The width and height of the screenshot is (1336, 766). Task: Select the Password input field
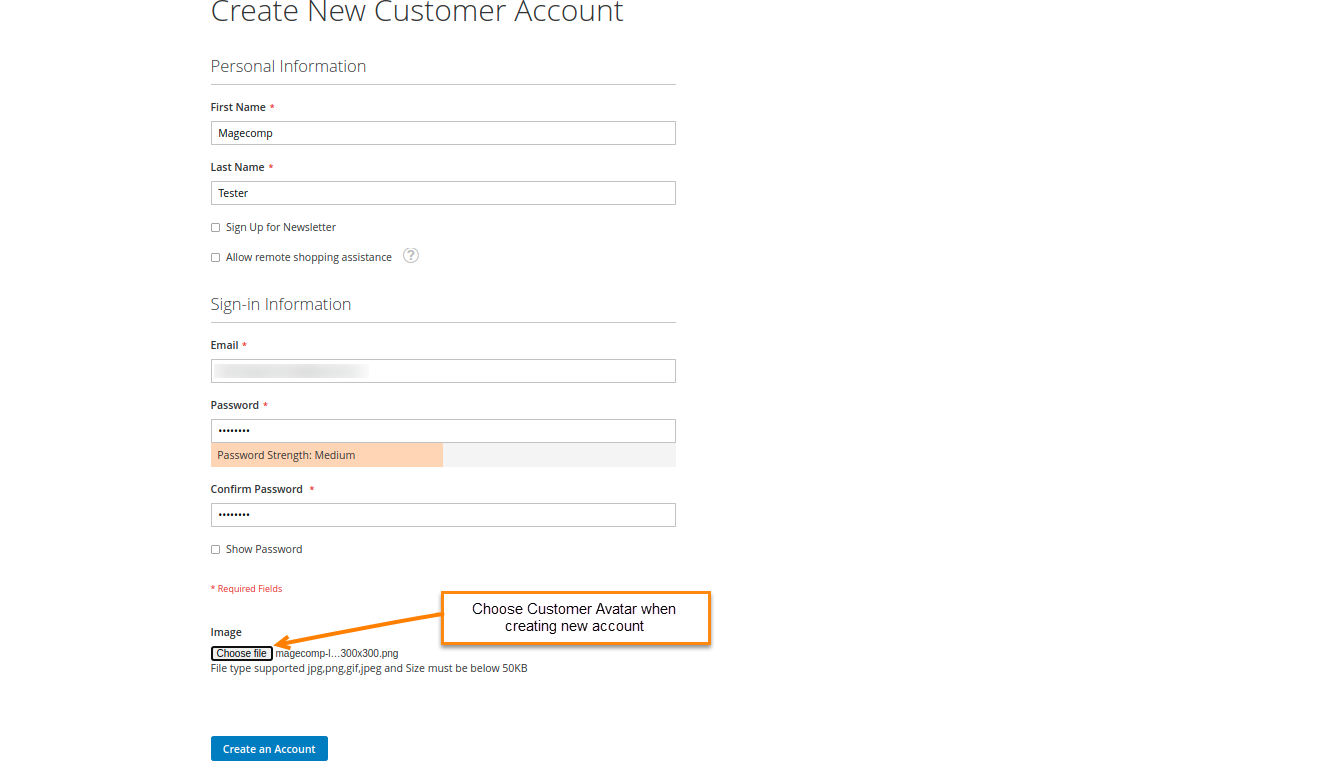pyautogui.click(x=443, y=431)
